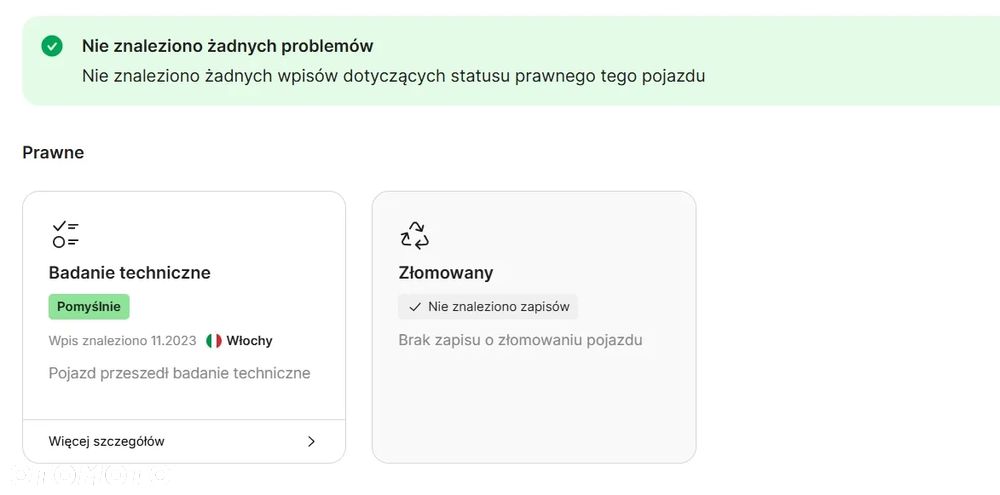This screenshot has height=495, width=1000.
Task: Click the Italian flag icon
Action: tap(214, 341)
